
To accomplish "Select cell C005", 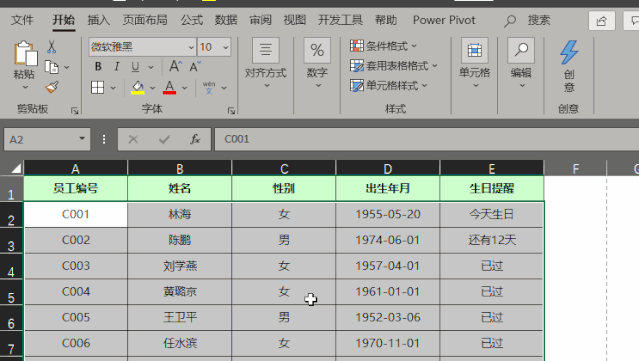I will click(x=76, y=317).
